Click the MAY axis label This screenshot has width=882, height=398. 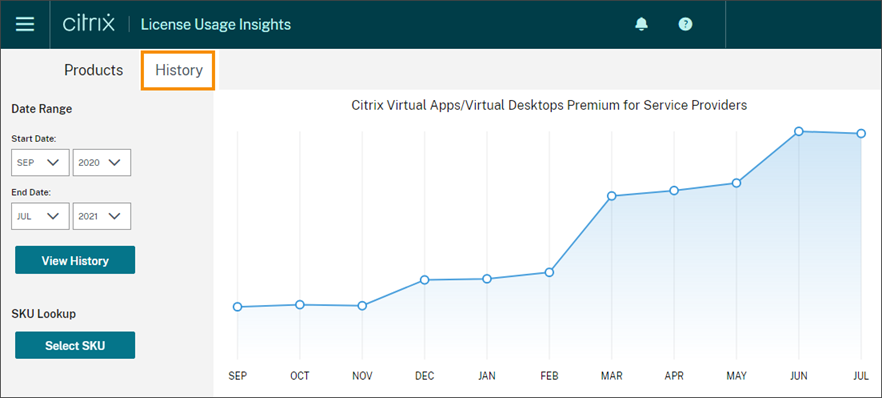tap(736, 376)
